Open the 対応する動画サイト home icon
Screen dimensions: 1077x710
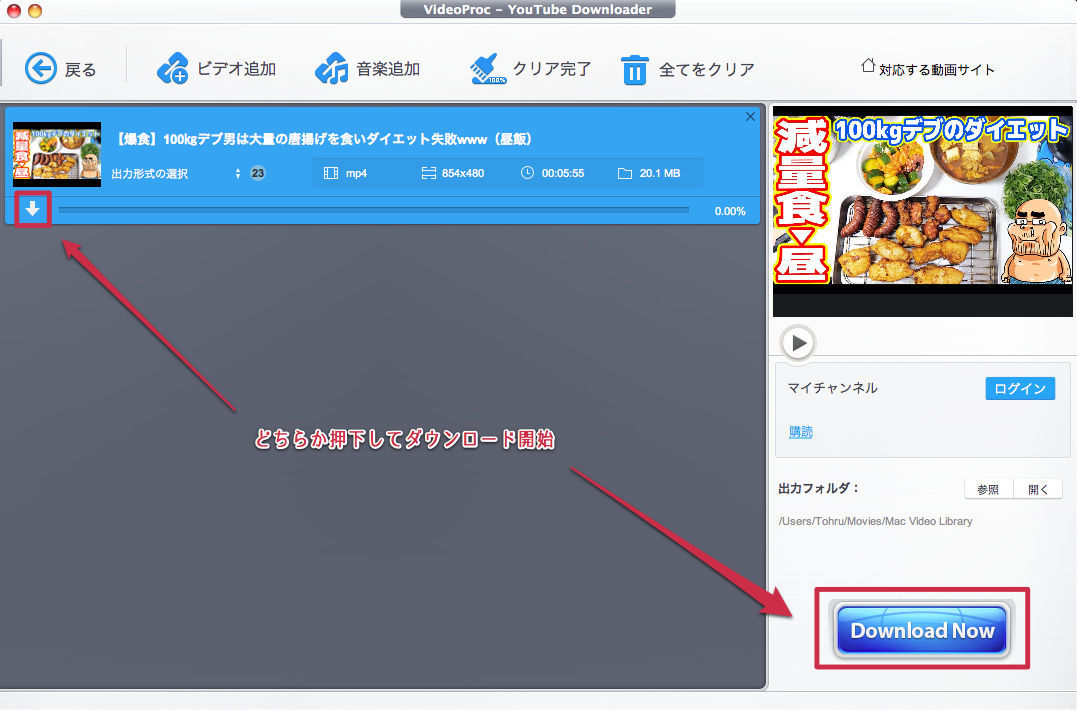click(x=868, y=66)
